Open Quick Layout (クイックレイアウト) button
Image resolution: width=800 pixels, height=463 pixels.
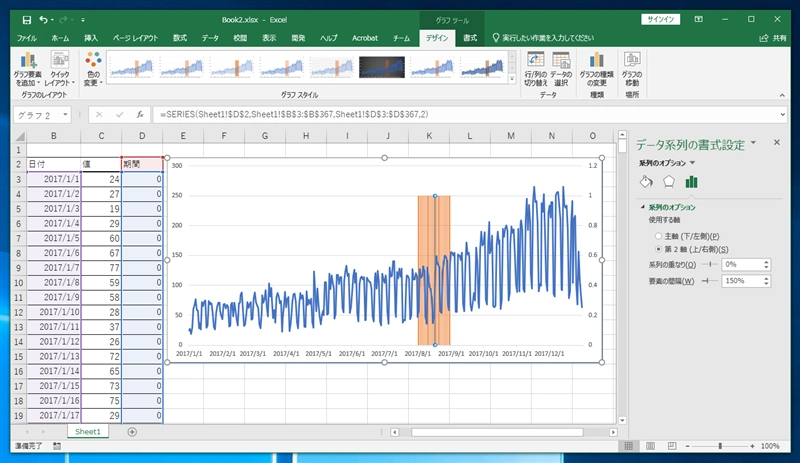pyautogui.click(x=60, y=69)
